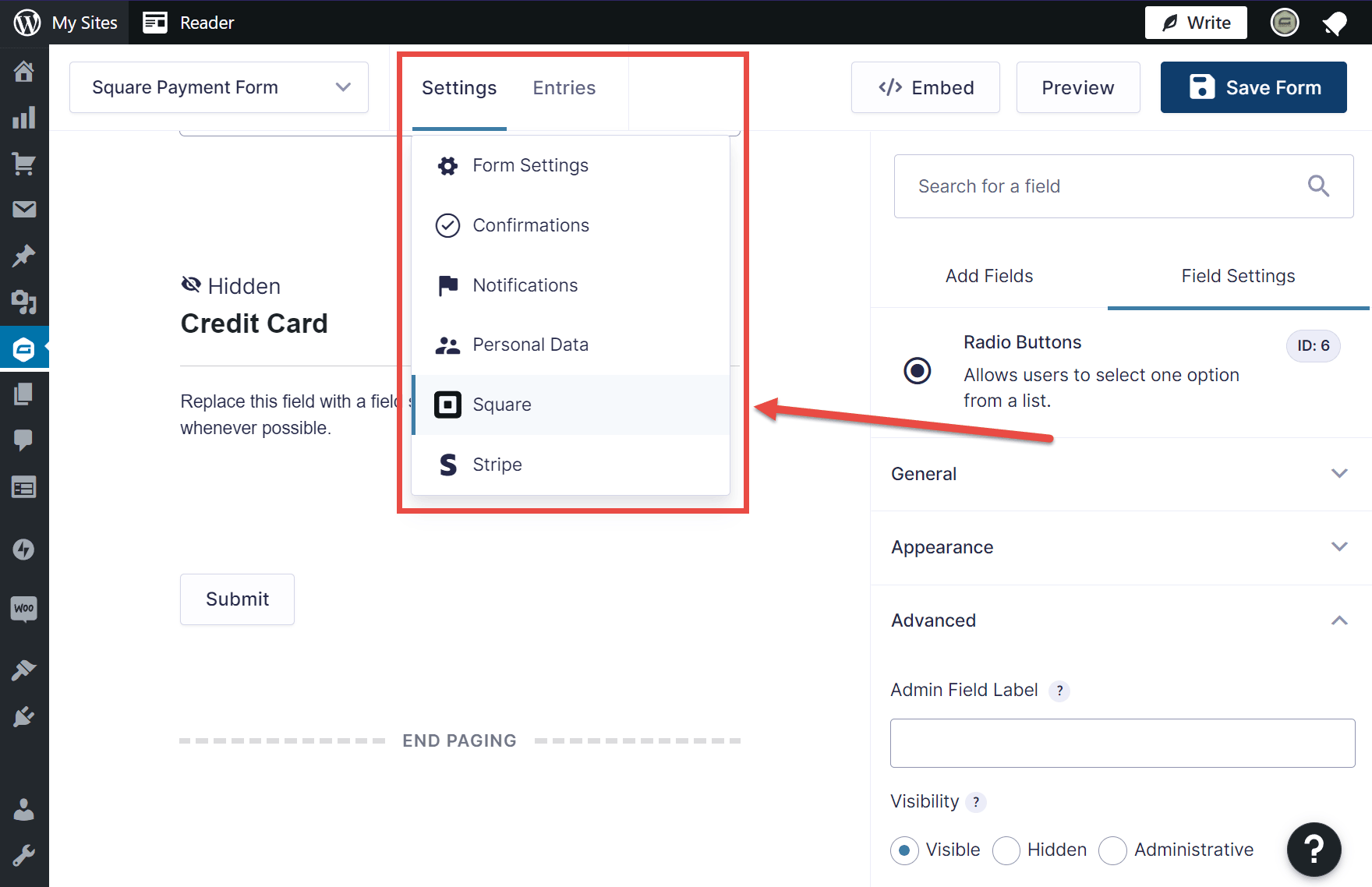Viewport: 1372px width, 887px height.
Task: Choose Confirmations from the Settings menu
Action: [x=571, y=225]
